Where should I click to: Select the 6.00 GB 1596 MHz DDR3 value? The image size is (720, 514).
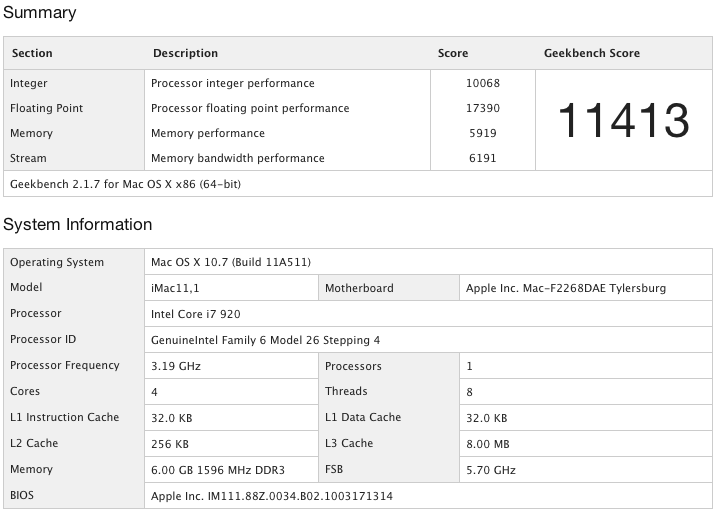click(218, 470)
